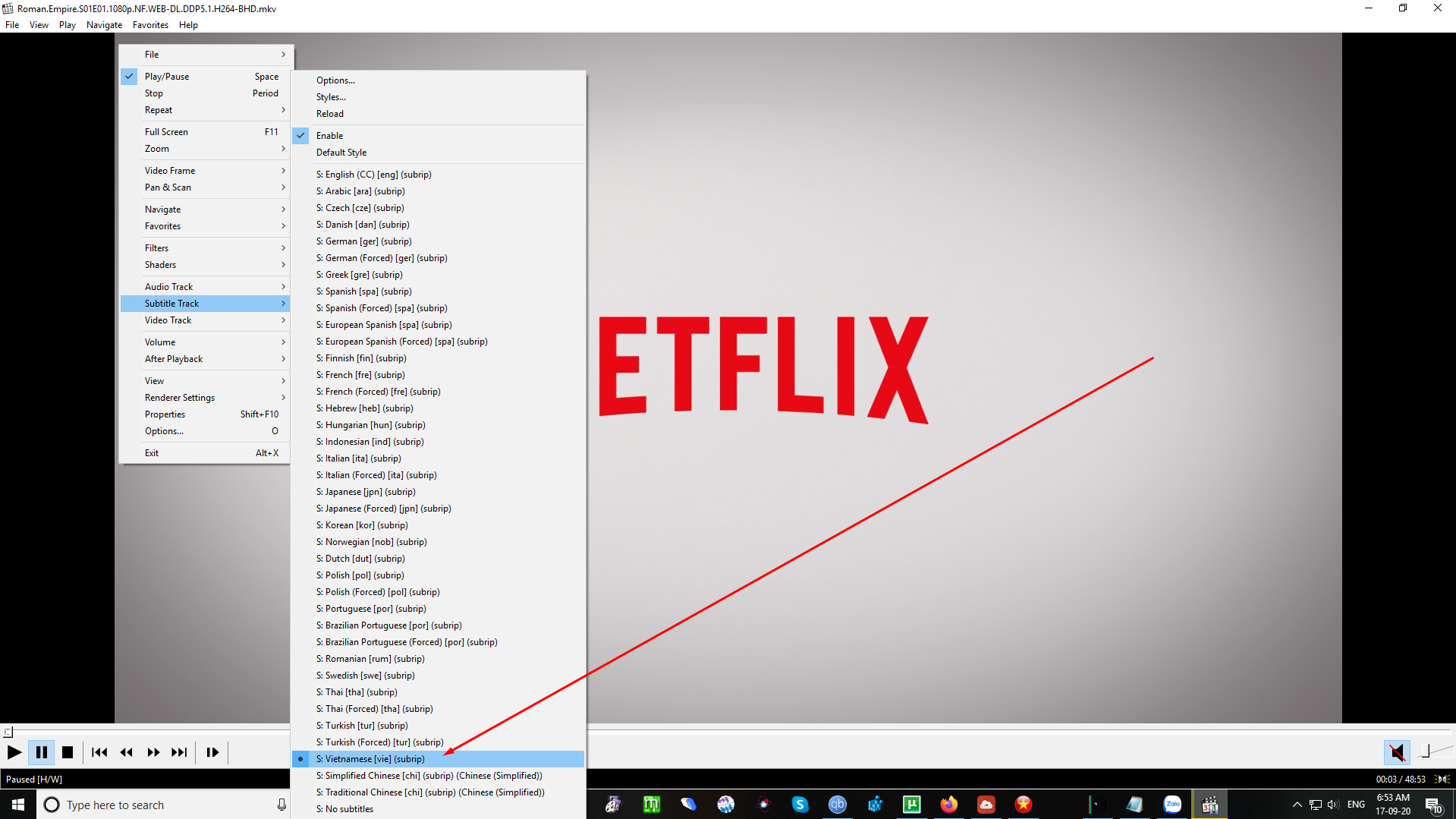Select No subtitles option
This screenshot has width=1456, height=819.
[x=439, y=809]
